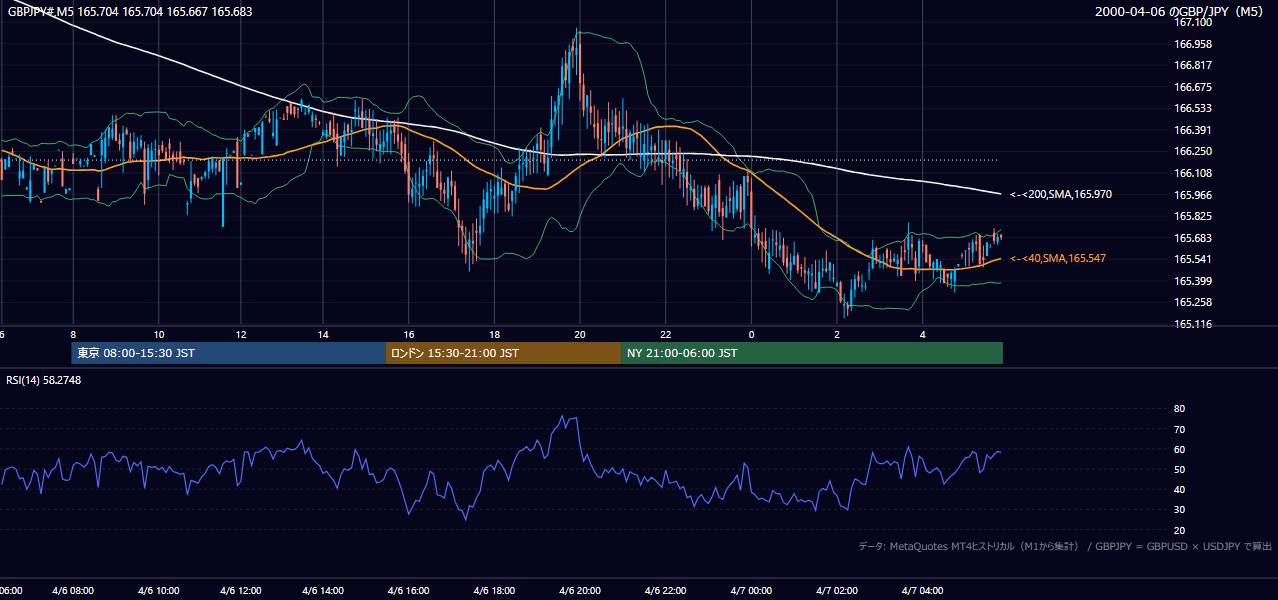Click the 165.116 price axis label
1278x600 pixels.
click(x=1193, y=324)
